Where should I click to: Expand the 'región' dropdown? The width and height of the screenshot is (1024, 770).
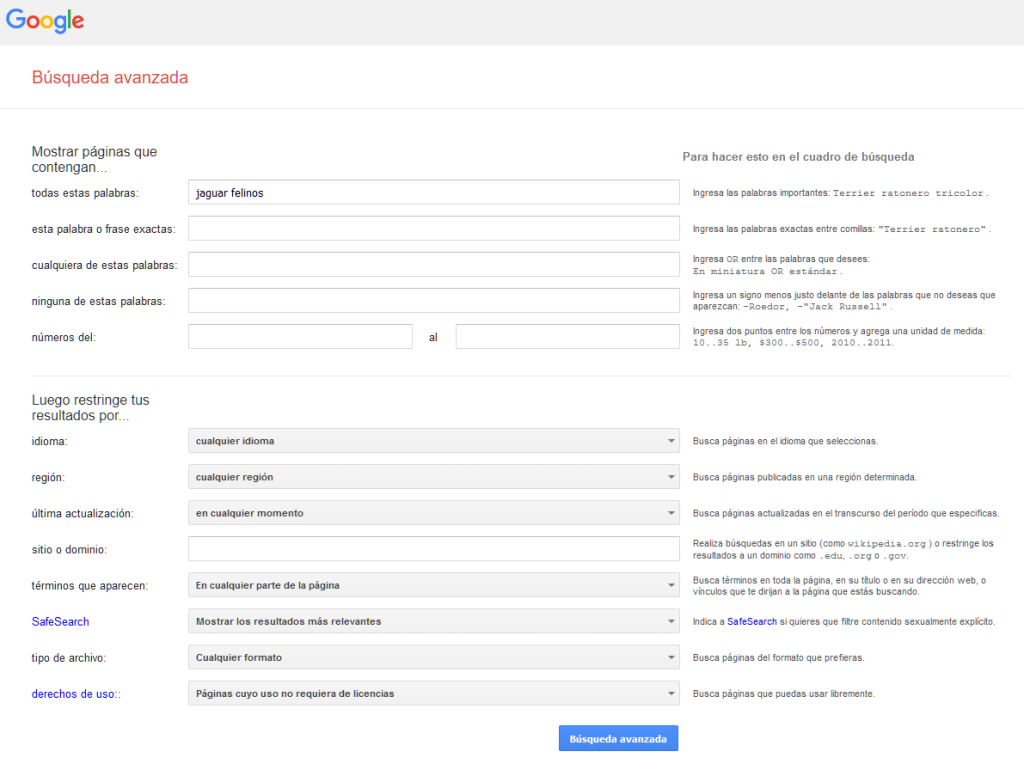click(x=434, y=477)
